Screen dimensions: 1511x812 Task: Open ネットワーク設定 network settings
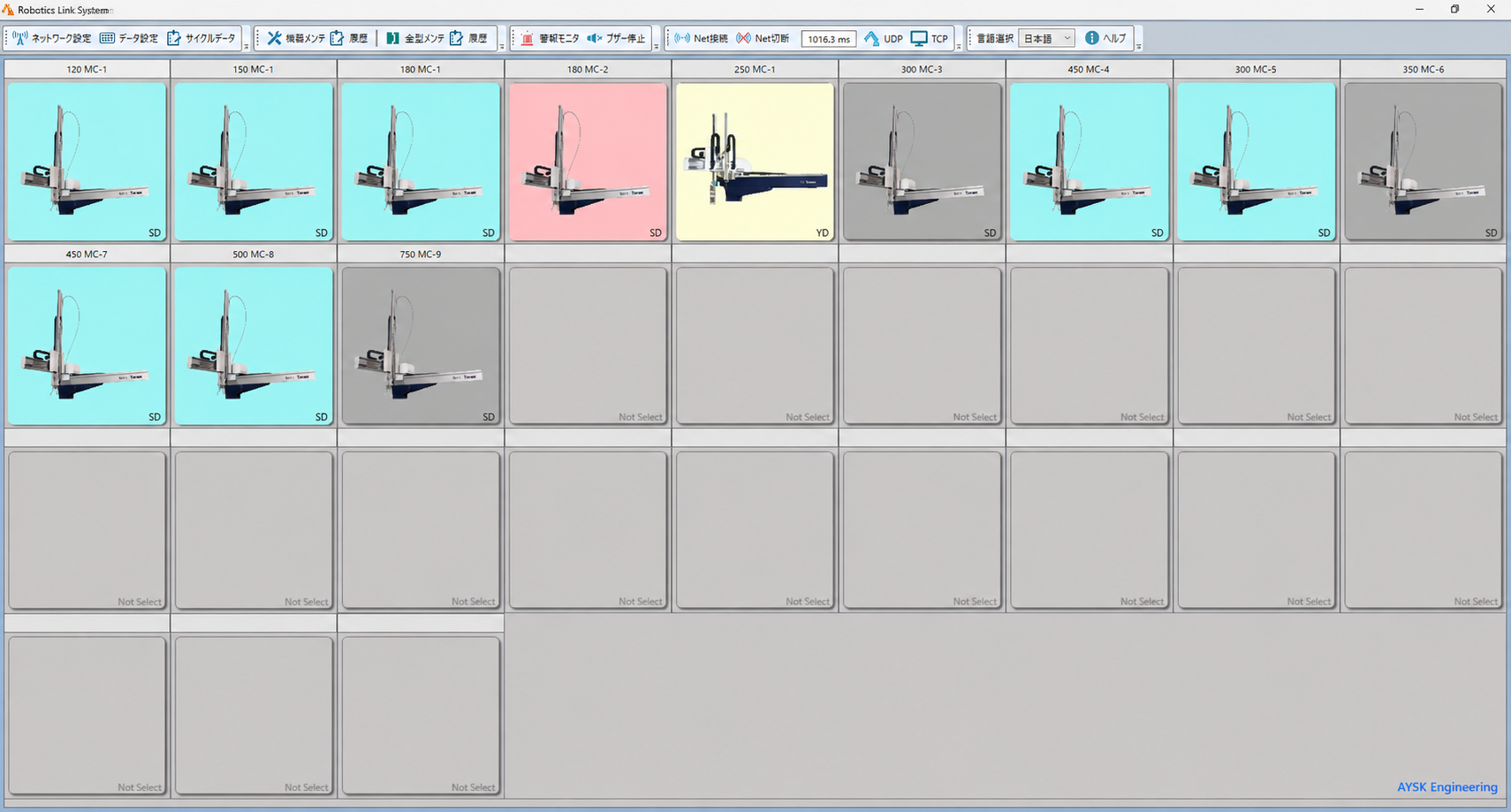coord(52,38)
